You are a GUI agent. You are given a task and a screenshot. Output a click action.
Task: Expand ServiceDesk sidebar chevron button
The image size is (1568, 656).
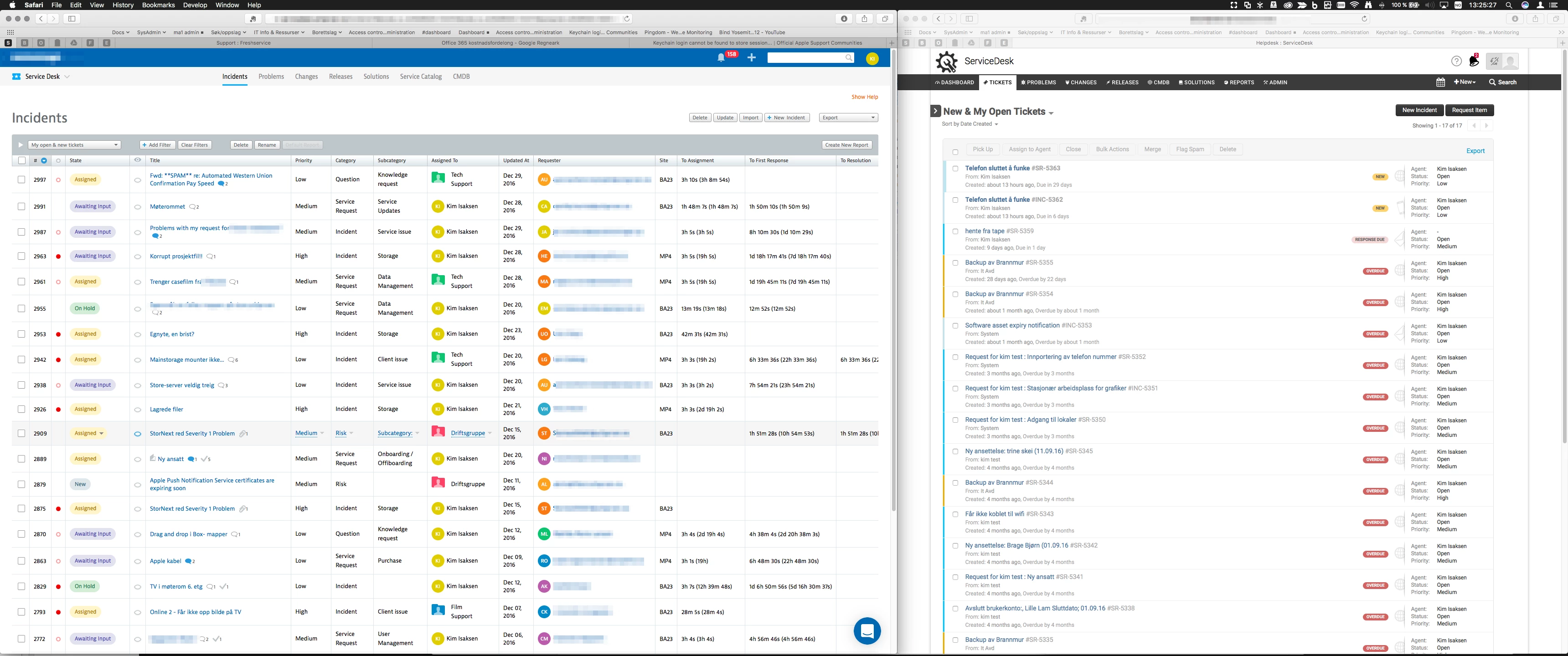pyautogui.click(x=936, y=111)
